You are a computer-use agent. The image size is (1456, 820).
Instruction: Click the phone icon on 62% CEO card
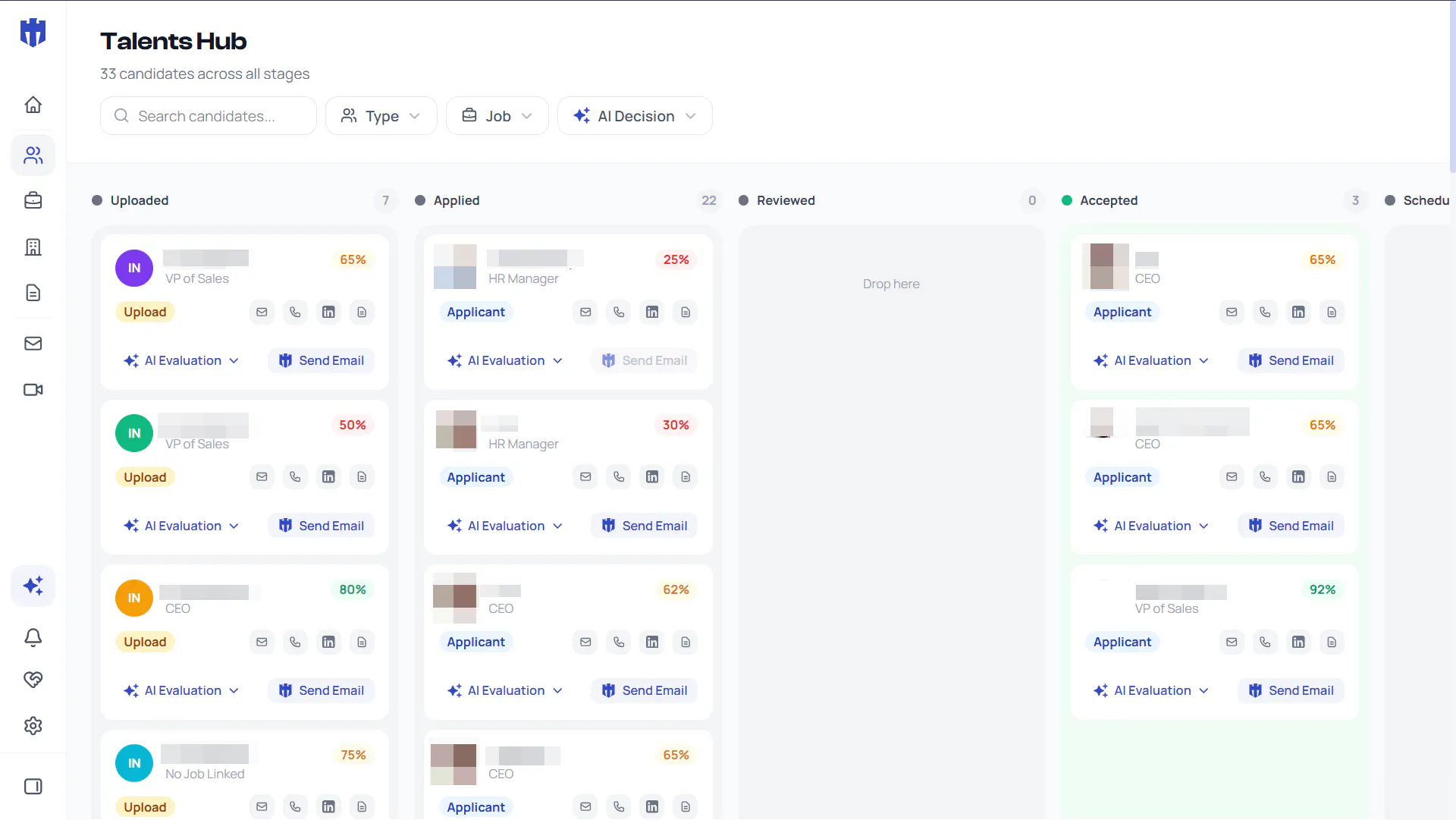click(619, 642)
